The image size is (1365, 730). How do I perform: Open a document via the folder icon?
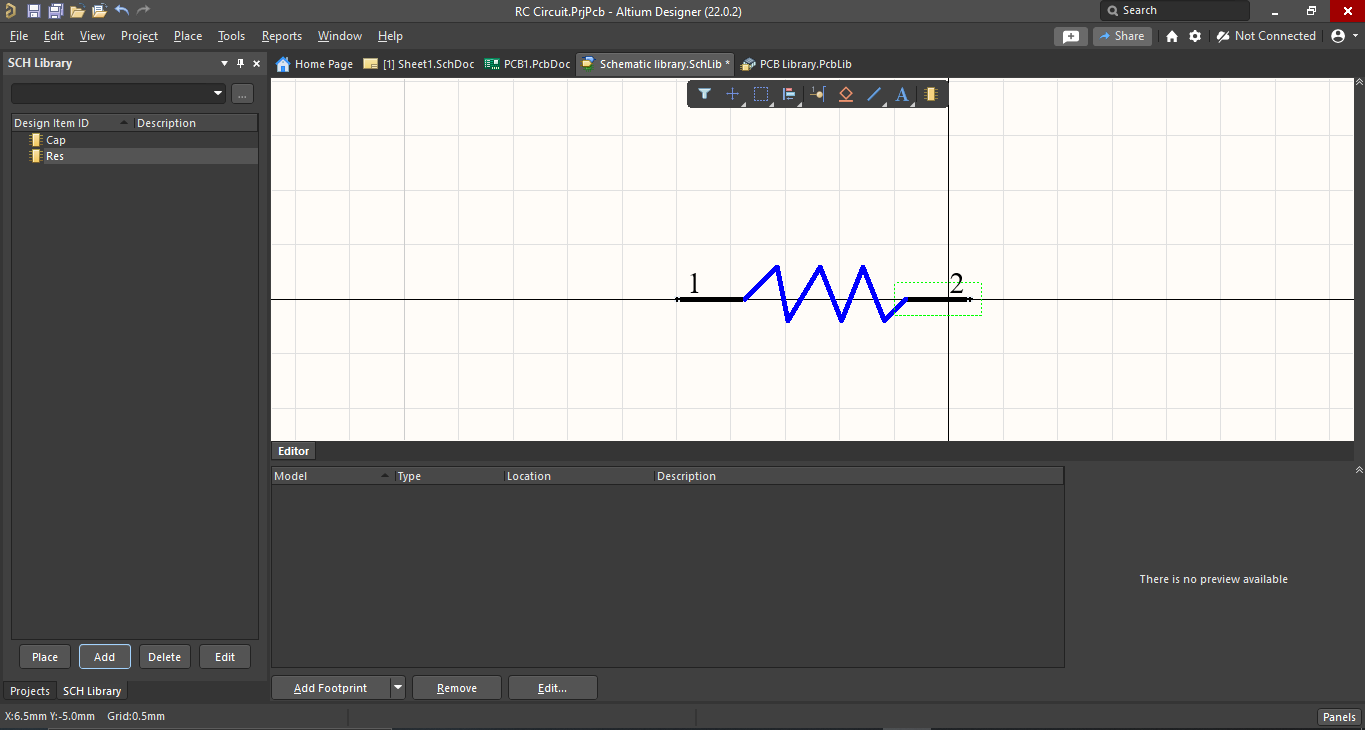pyautogui.click(x=77, y=11)
